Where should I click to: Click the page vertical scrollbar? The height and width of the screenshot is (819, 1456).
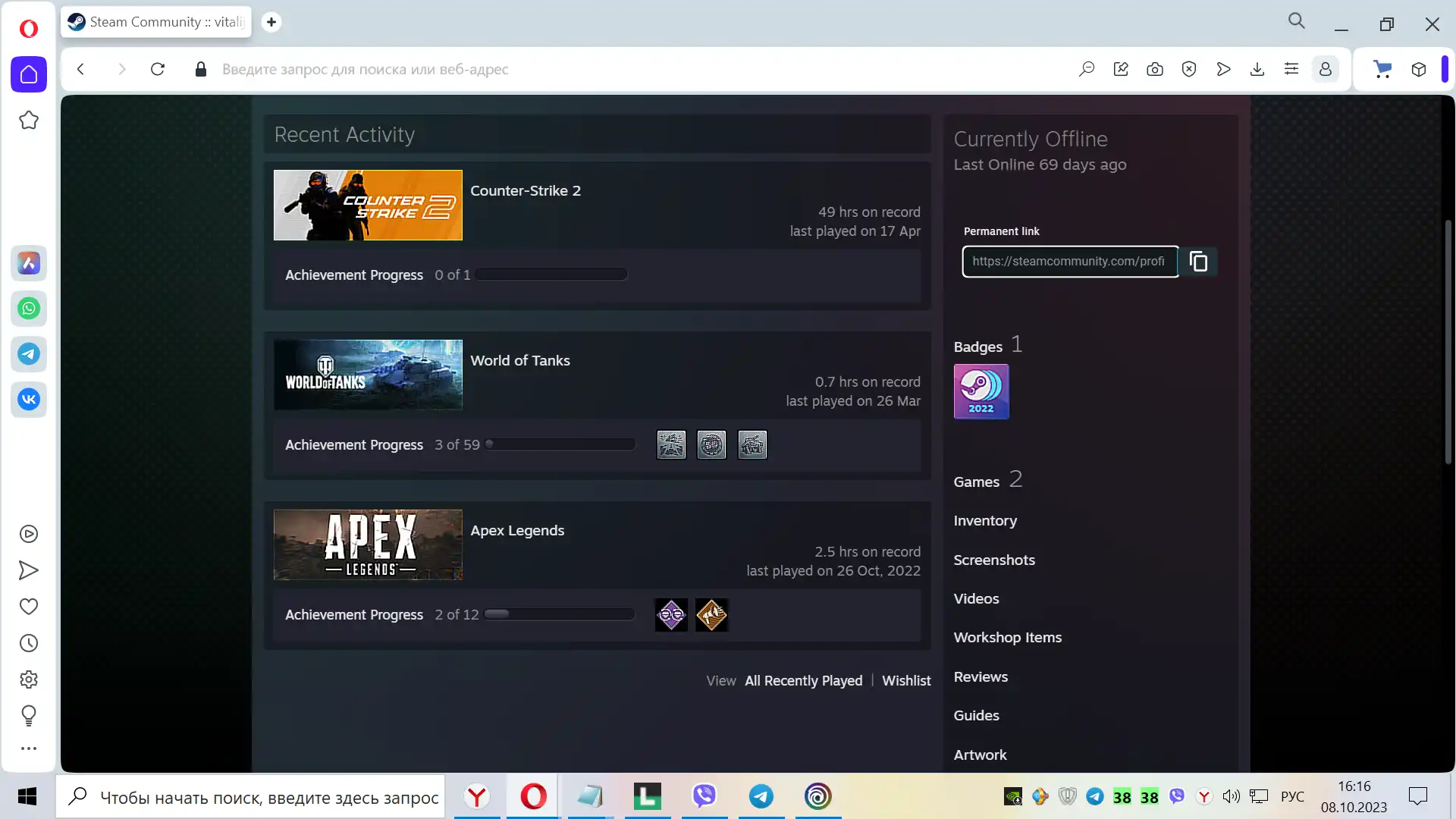click(x=1448, y=341)
